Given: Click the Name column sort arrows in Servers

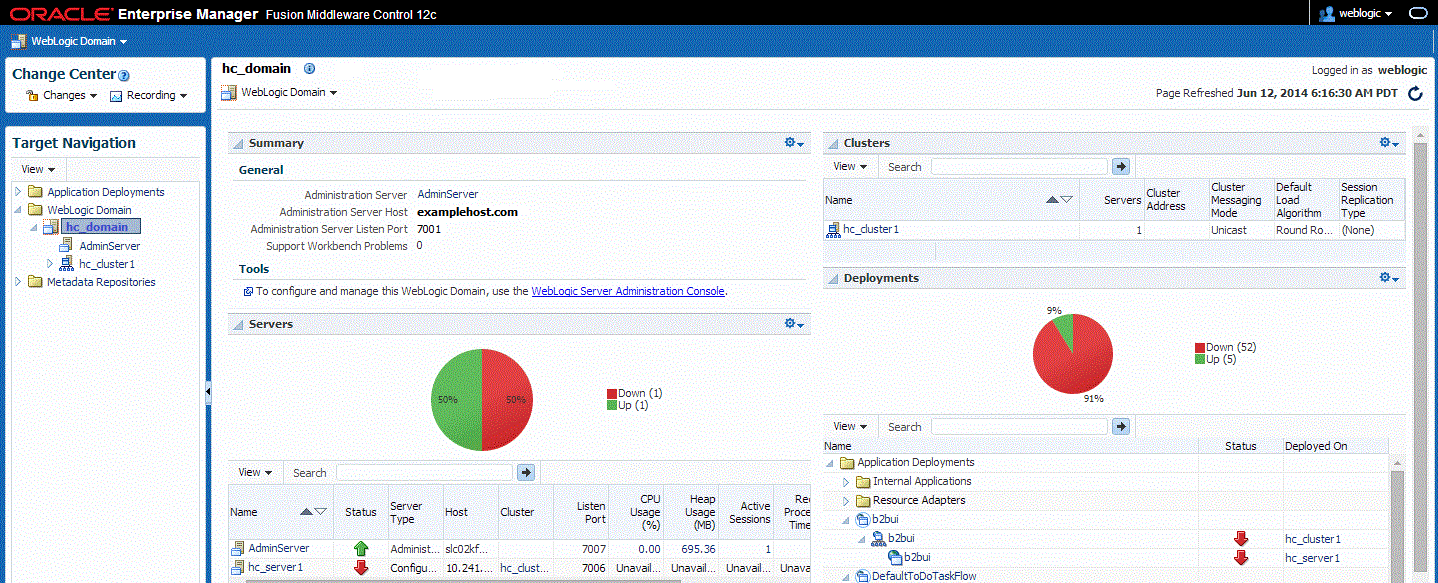Looking at the screenshot, I should 313,511.
